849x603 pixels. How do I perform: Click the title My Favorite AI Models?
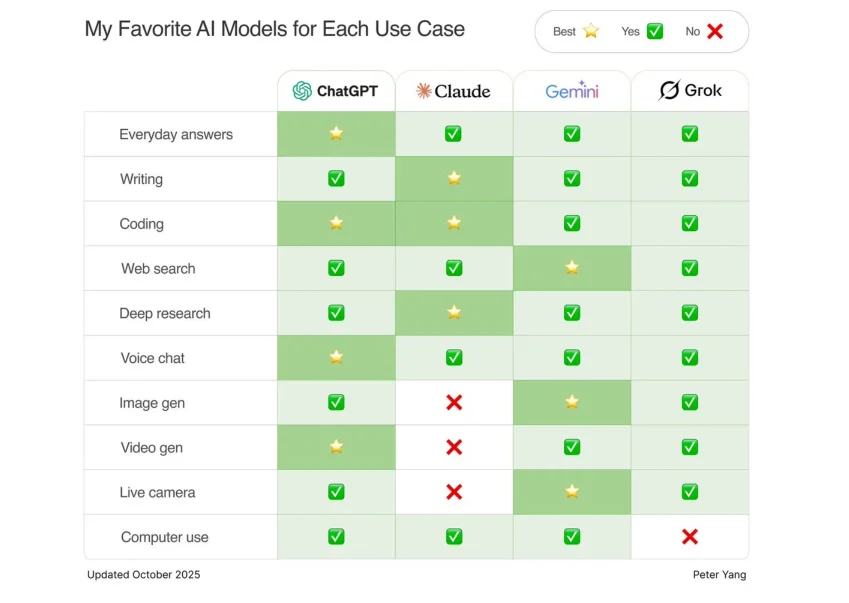pos(274,29)
